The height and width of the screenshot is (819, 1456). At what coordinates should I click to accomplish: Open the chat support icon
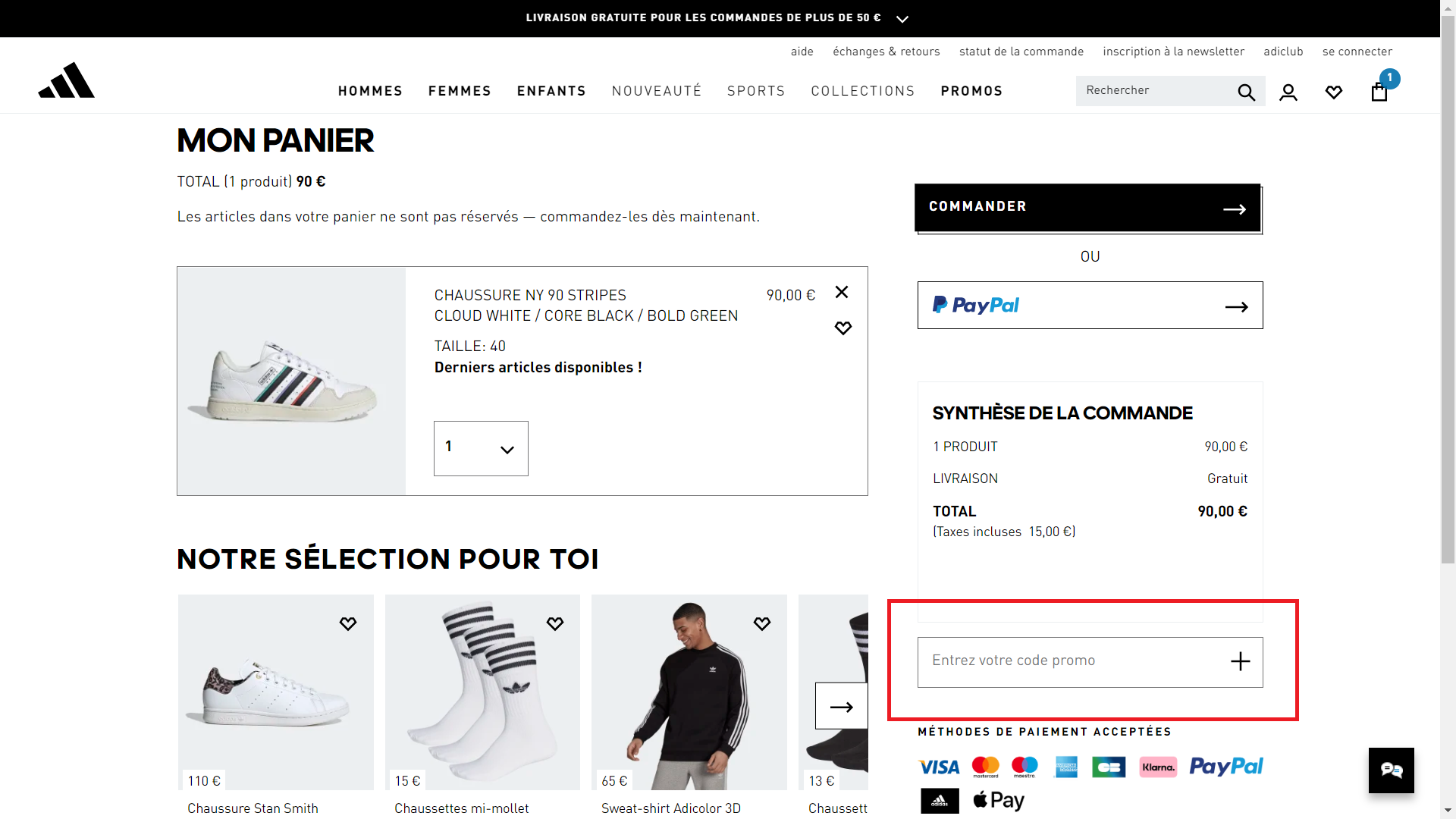1391,770
